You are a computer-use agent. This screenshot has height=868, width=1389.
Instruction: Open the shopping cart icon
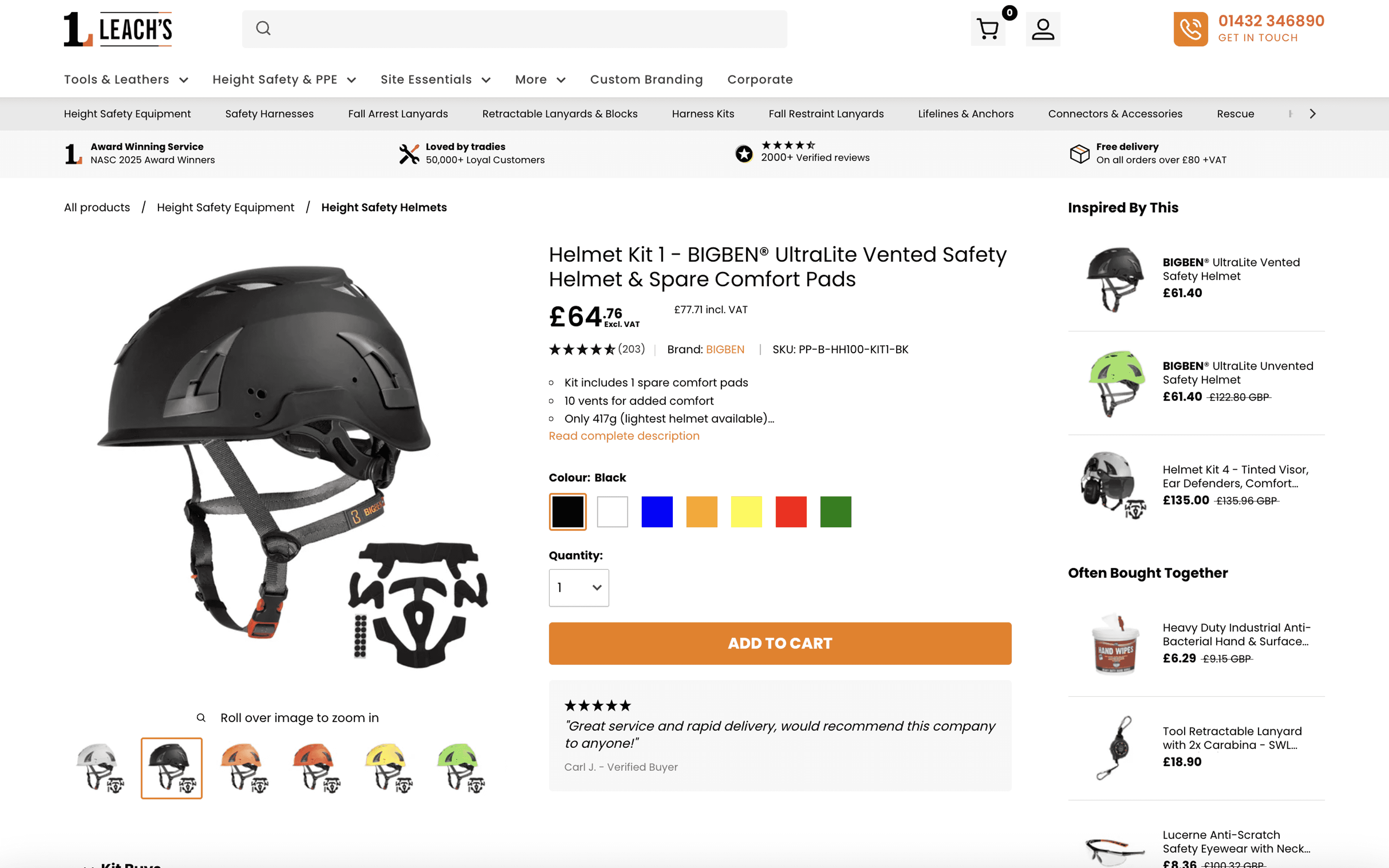988,29
